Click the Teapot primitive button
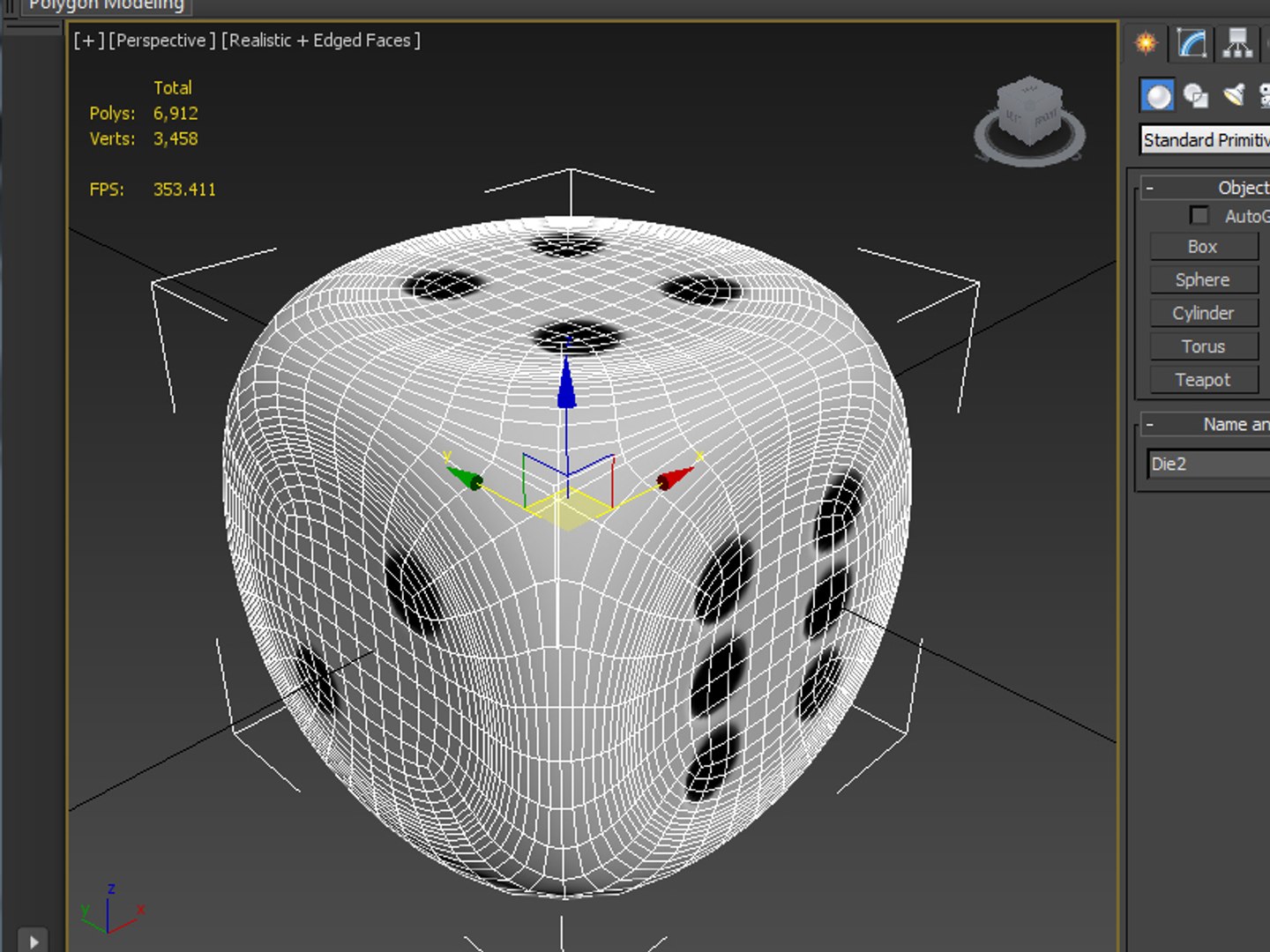1270x952 pixels. pyautogui.click(x=1204, y=380)
